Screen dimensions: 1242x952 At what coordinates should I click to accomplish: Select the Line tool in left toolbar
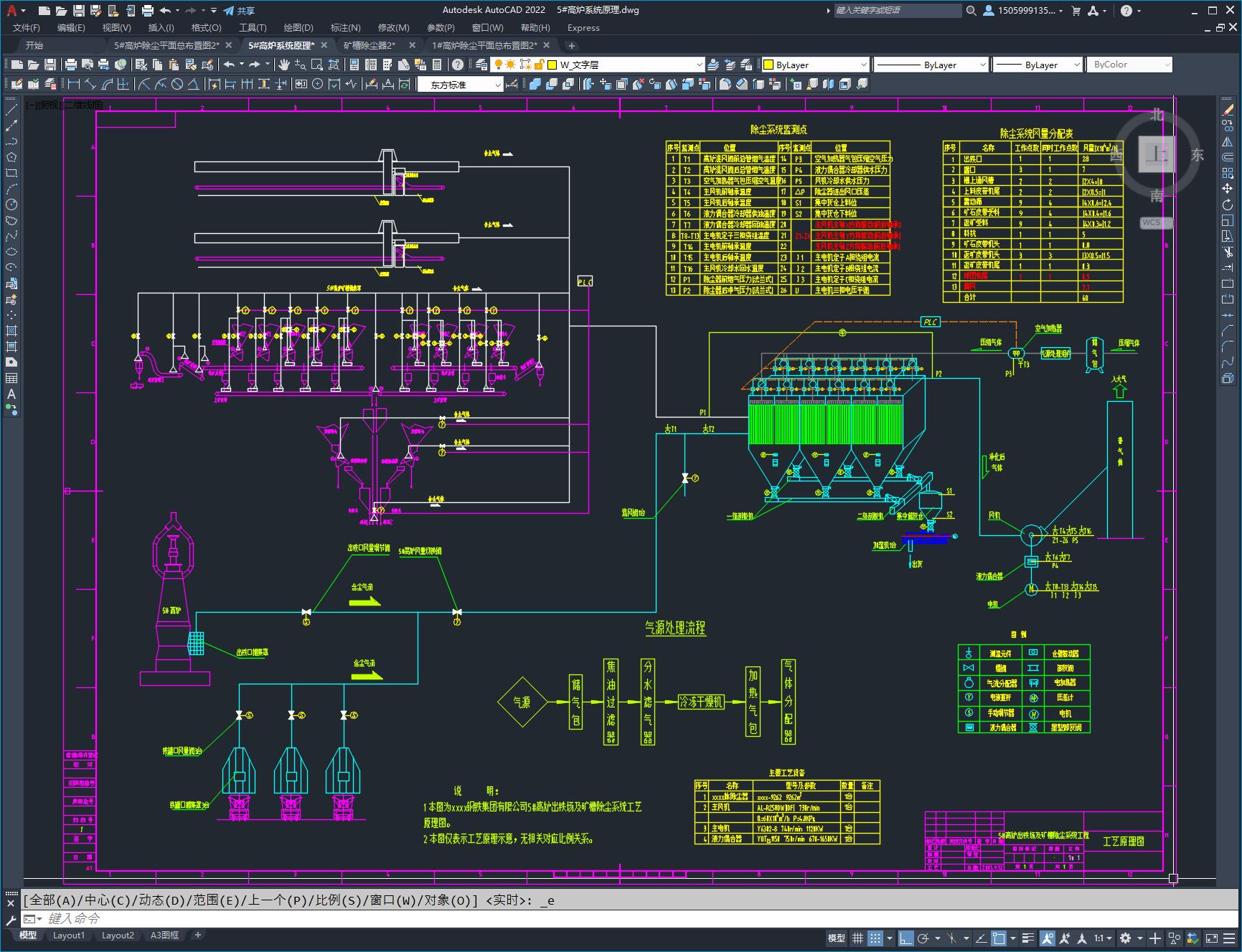coord(11,110)
